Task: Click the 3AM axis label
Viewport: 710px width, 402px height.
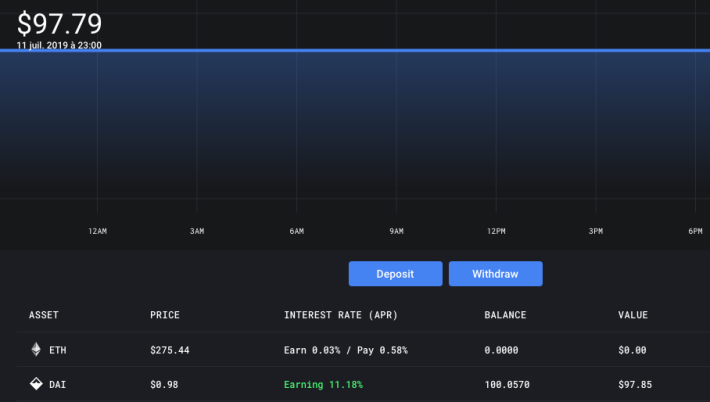Action: click(x=197, y=231)
